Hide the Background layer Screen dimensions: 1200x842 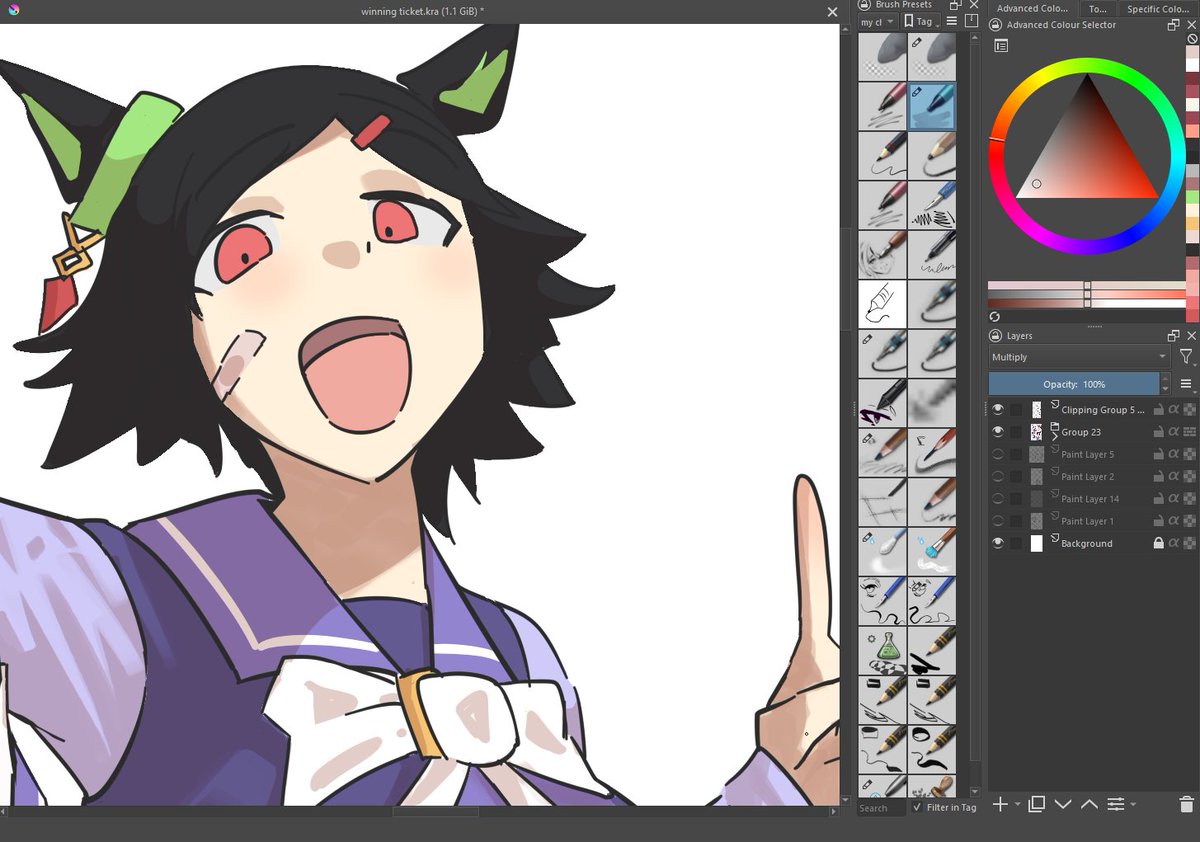point(997,543)
